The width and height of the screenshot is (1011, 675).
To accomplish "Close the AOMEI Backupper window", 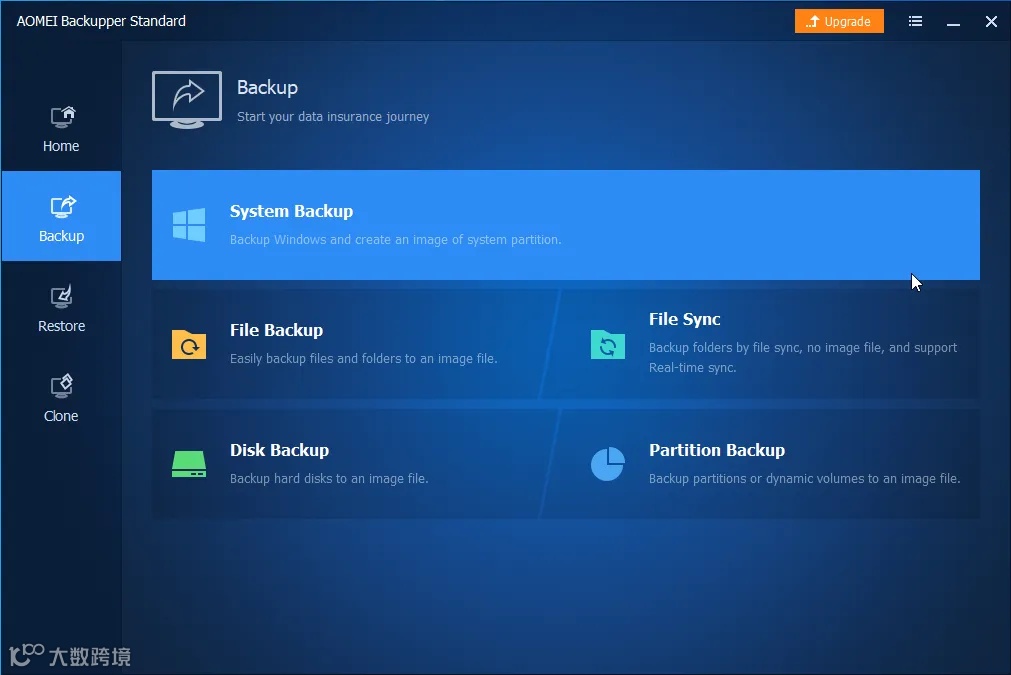I will (991, 21).
